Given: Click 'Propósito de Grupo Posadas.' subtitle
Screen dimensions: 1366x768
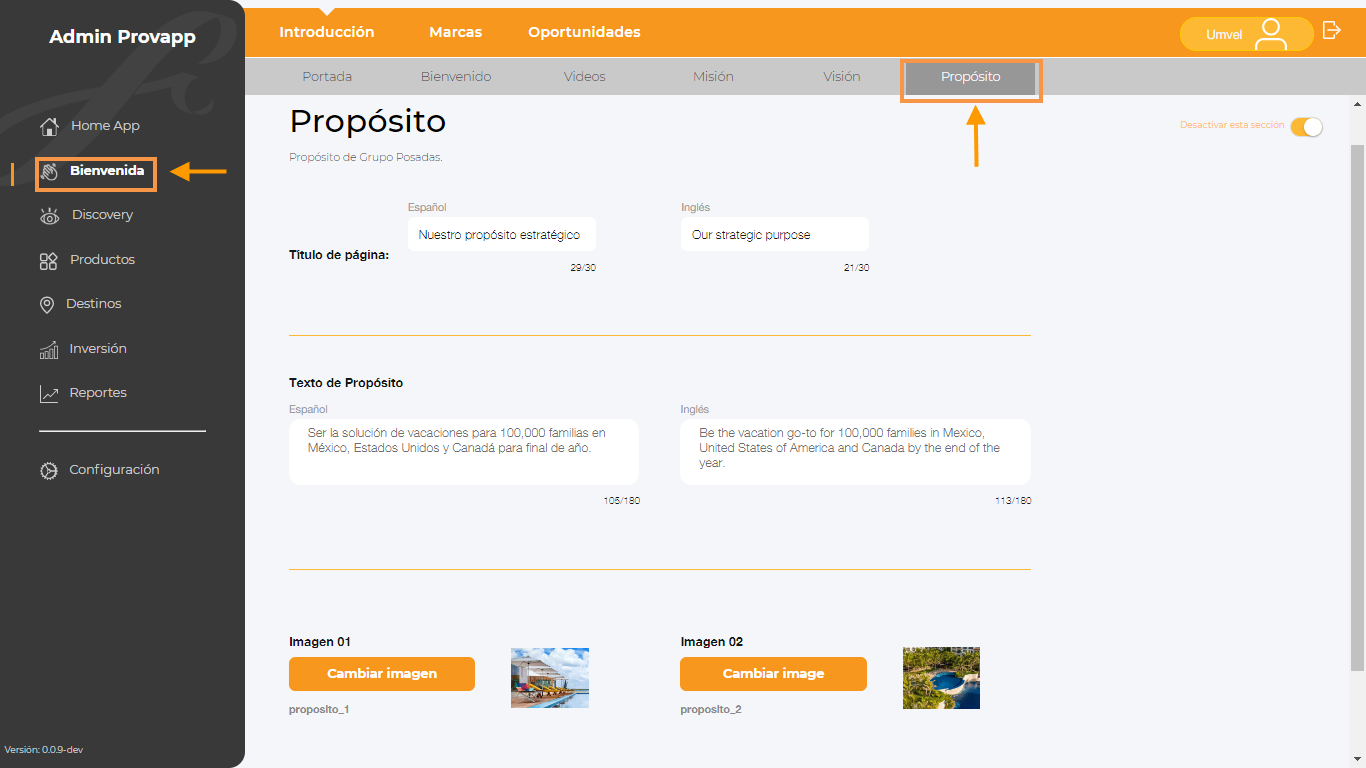Looking at the screenshot, I should click(x=366, y=158).
